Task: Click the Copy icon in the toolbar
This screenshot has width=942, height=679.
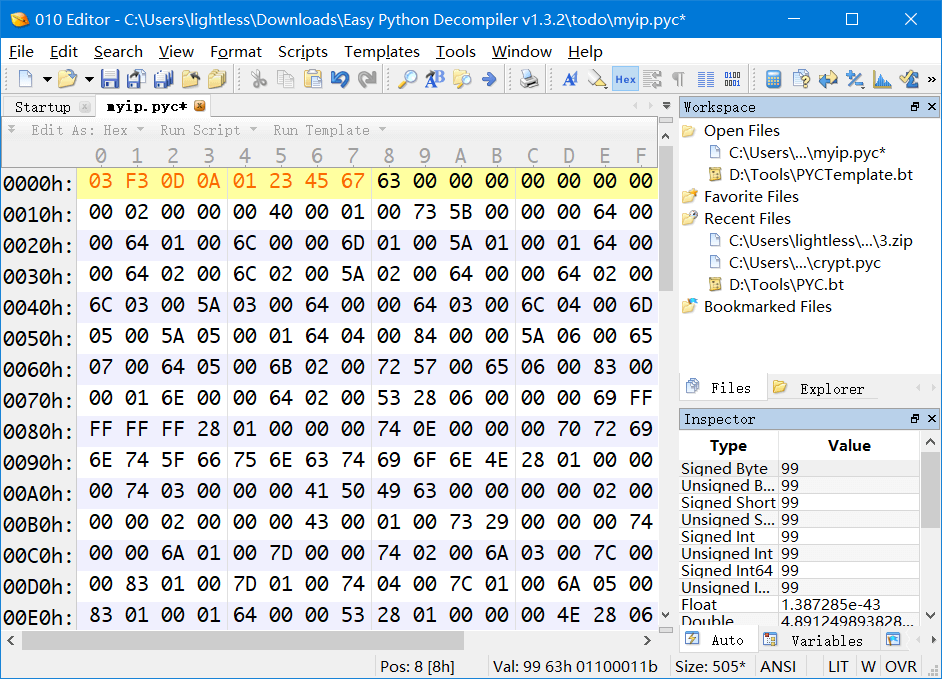Action: click(x=285, y=79)
